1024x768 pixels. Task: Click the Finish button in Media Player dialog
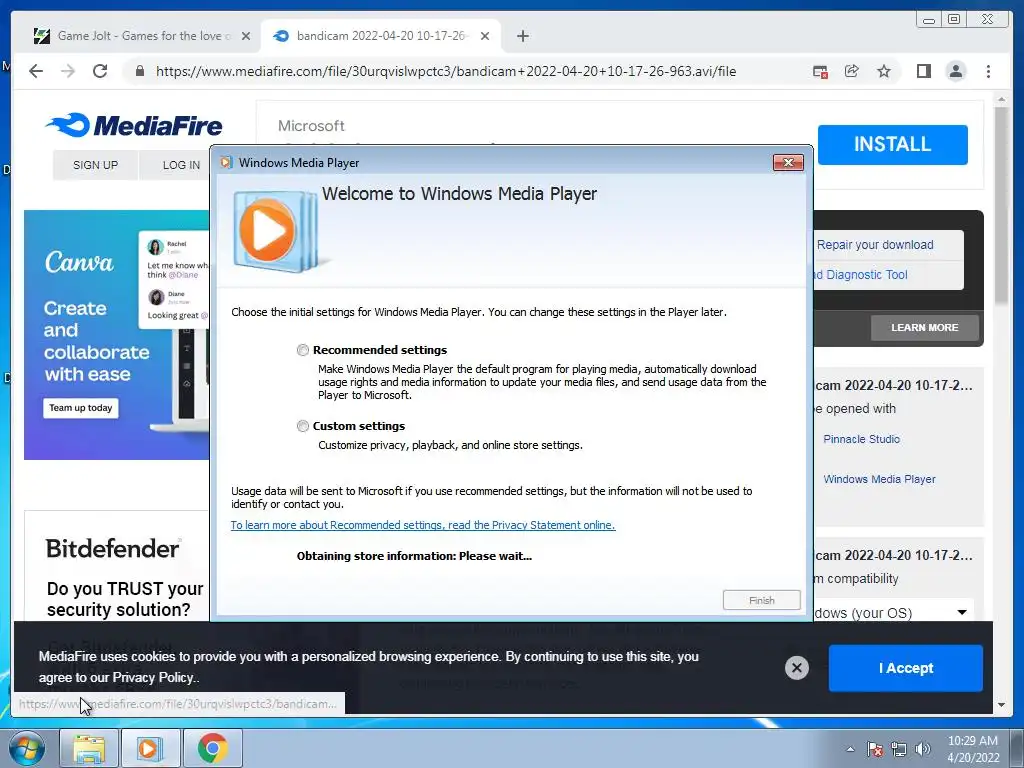click(x=761, y=600)
